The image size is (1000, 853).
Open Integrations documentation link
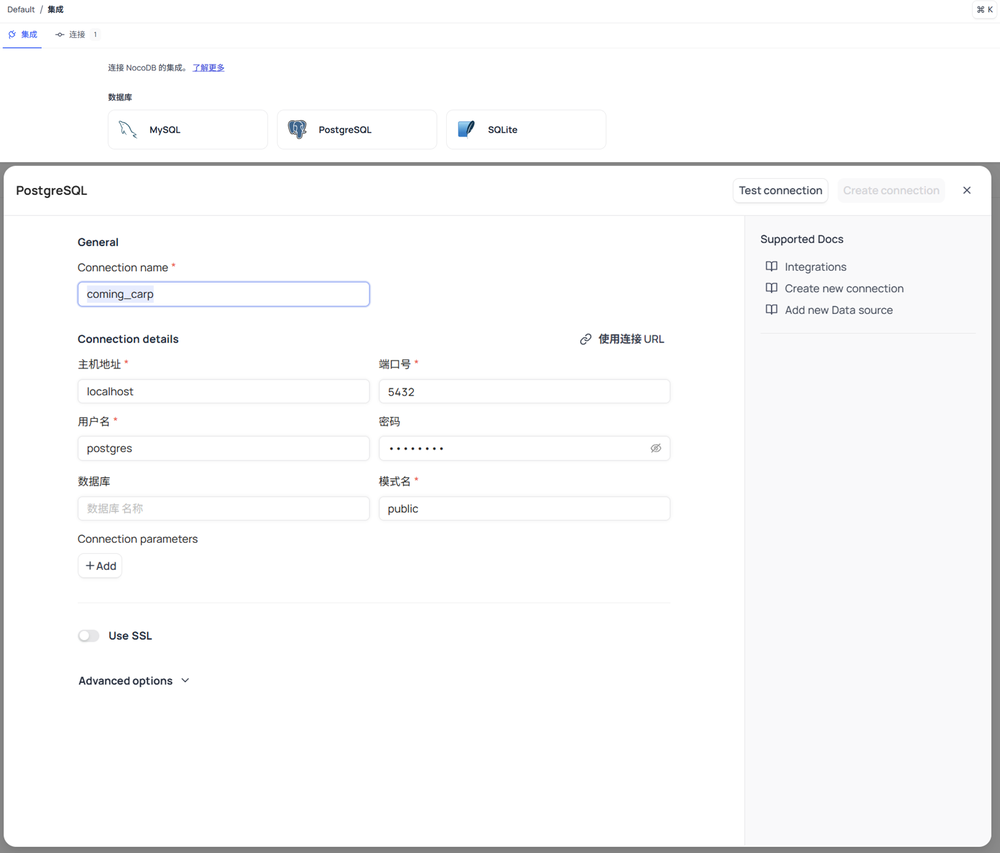click(x=815, y=266)
